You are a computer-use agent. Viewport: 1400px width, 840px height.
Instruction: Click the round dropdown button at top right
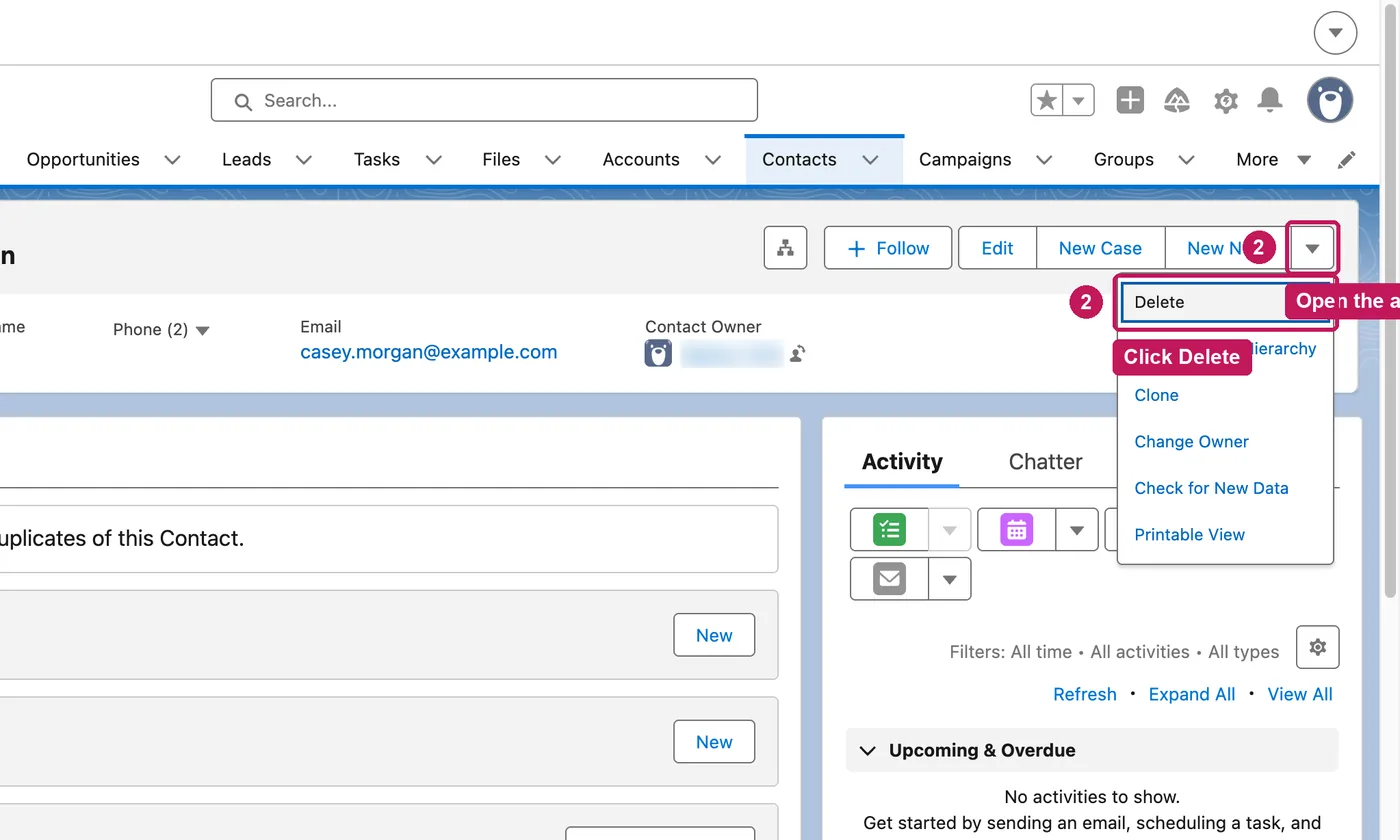[x=1335, y=34]
